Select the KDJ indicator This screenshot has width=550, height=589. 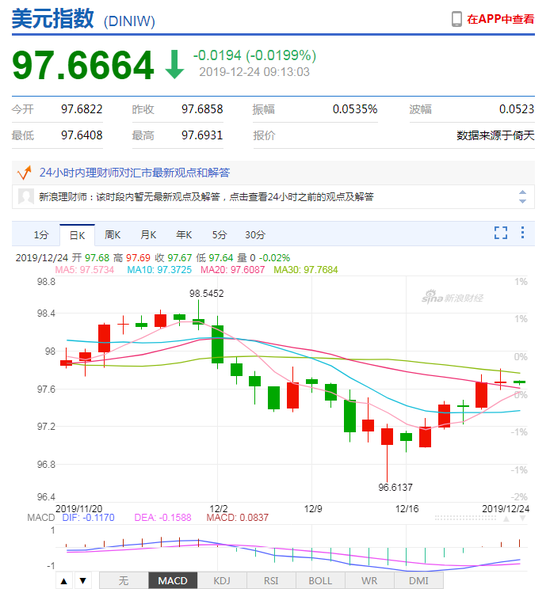click(222, 581)
